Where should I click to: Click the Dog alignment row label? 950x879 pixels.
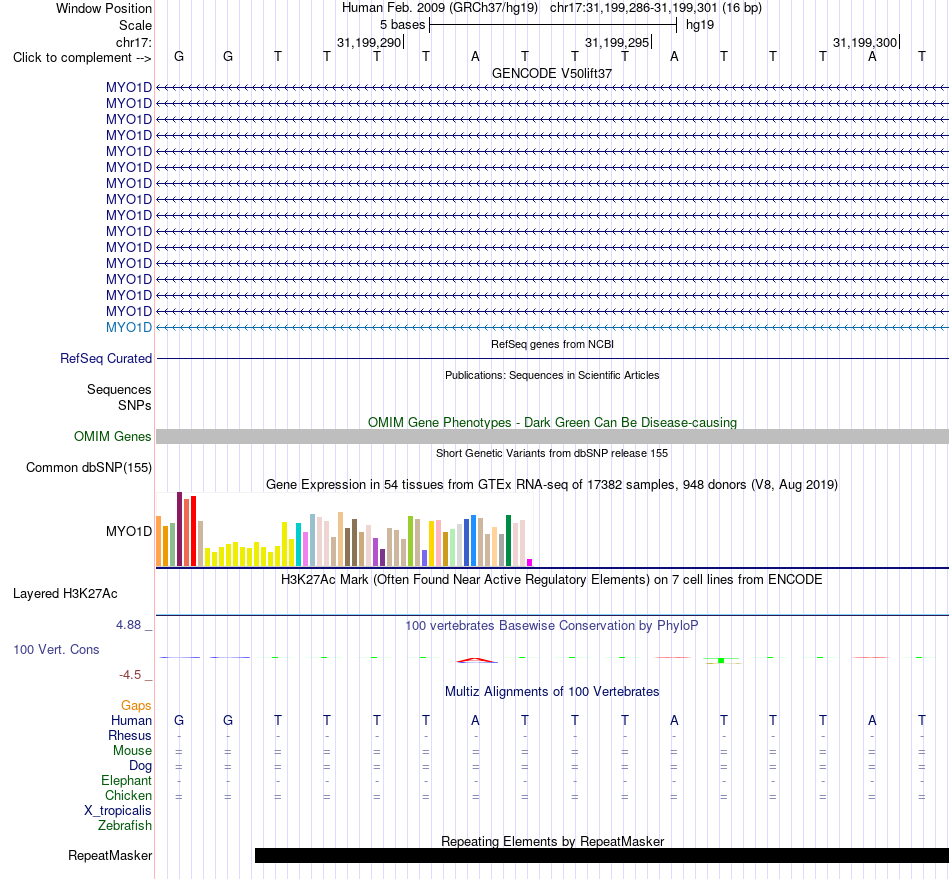click(x=140, y=766)
